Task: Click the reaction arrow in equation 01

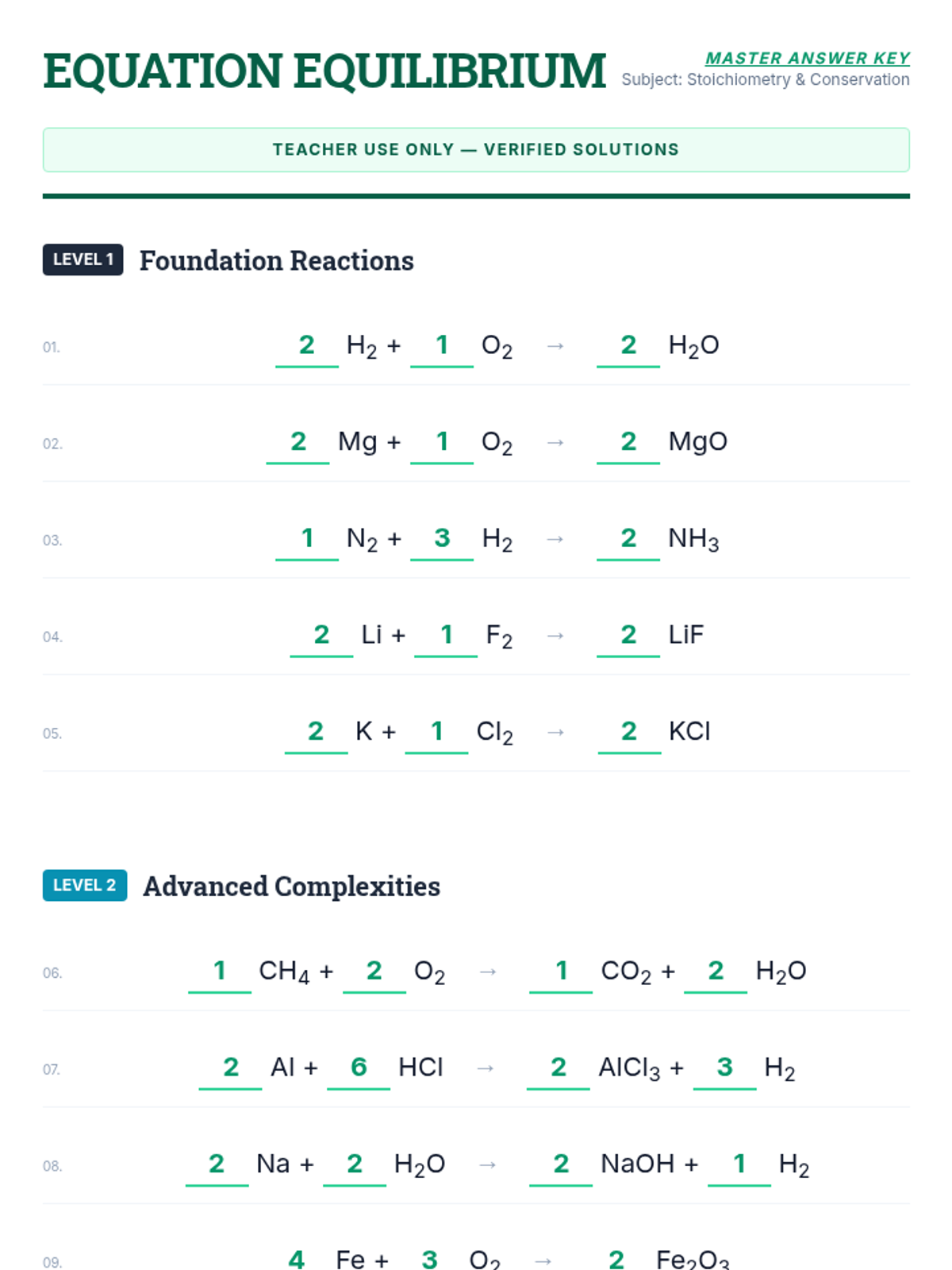Action: 555,346
